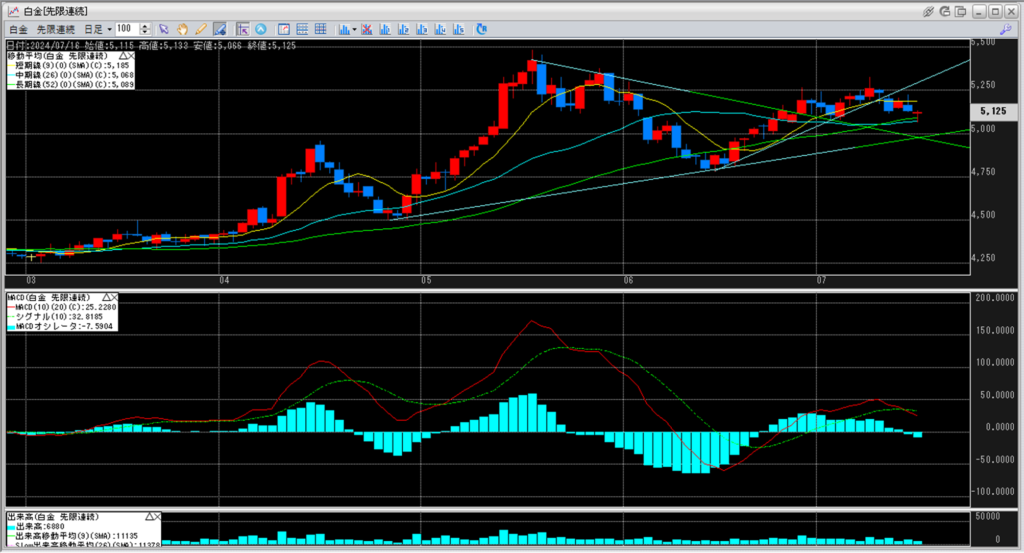Open the bar chart indicator dropdown arrow

tap(355, 29)
